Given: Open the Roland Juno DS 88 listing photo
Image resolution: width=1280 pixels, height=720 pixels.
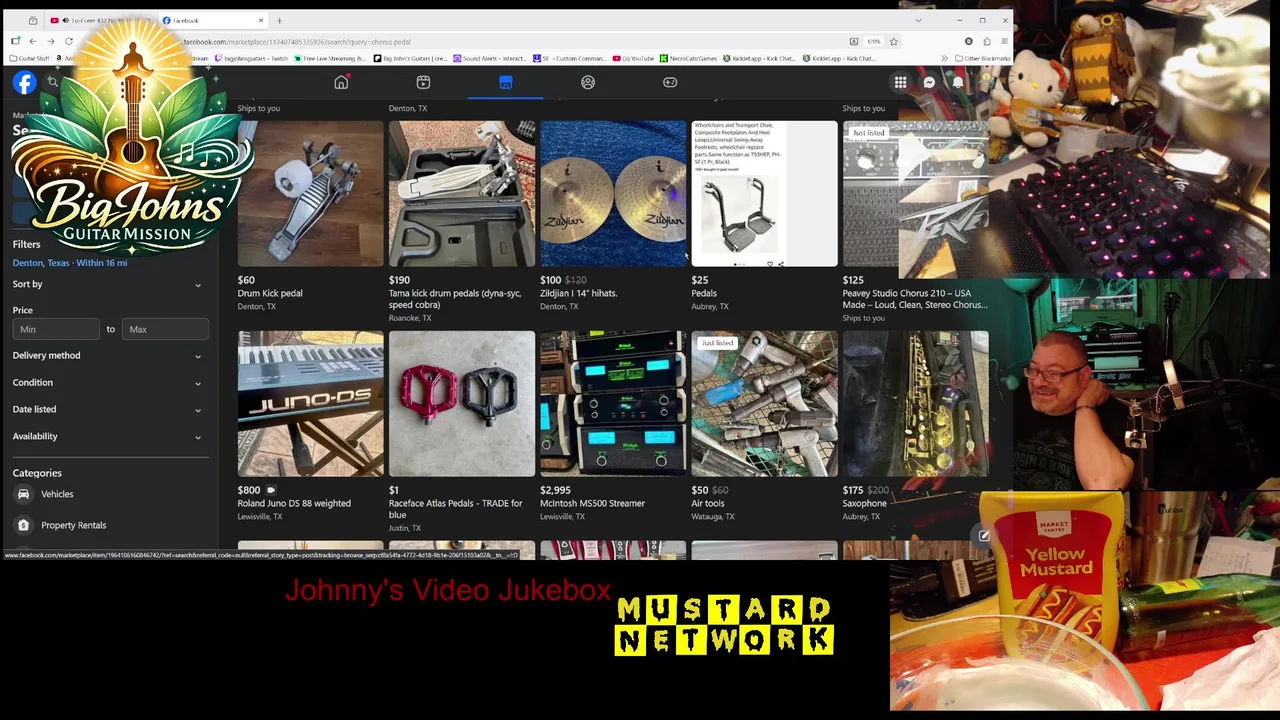Looking at the screenshot, I should click(310, 404).
